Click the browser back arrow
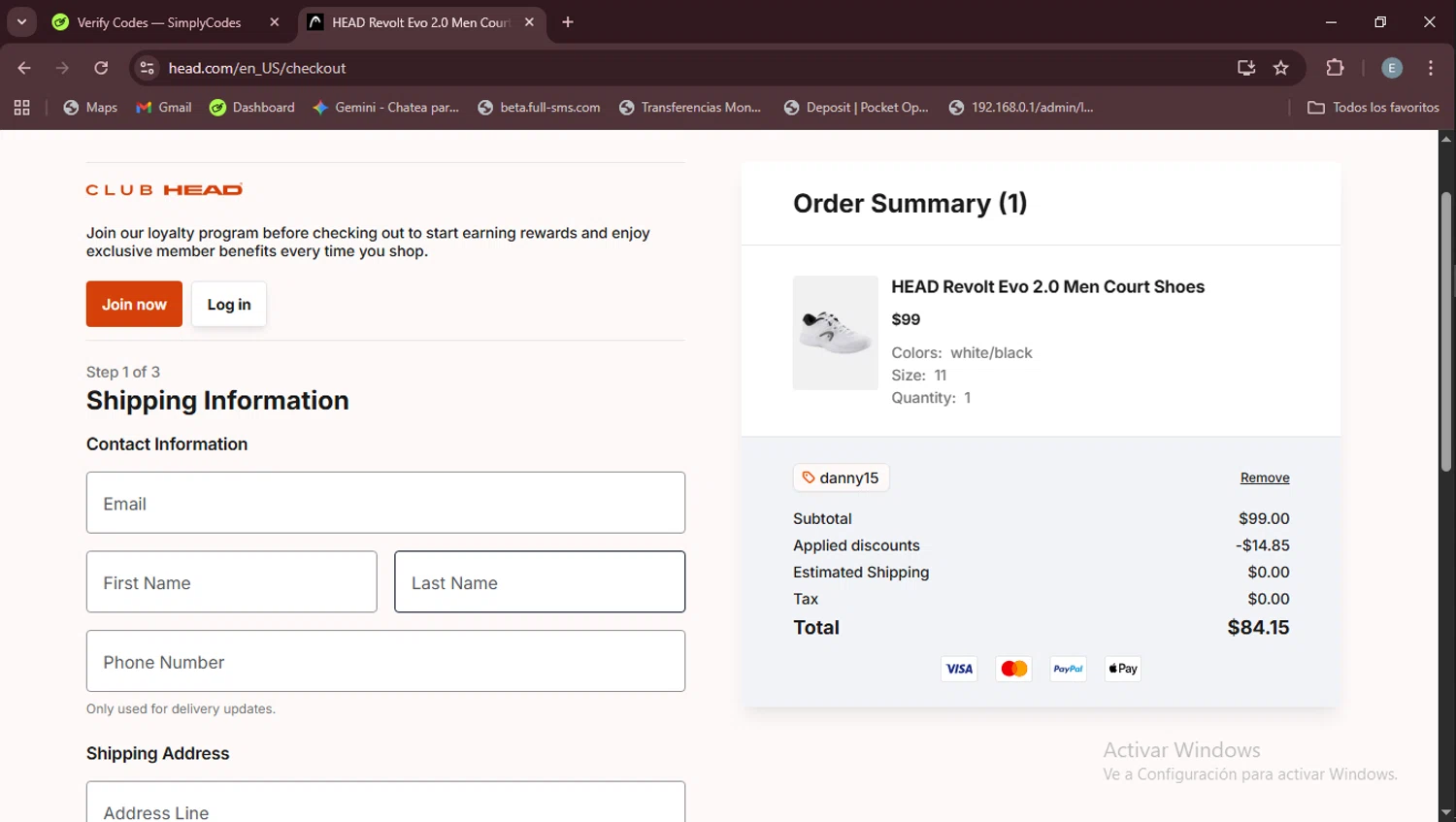 click(24, 68)
